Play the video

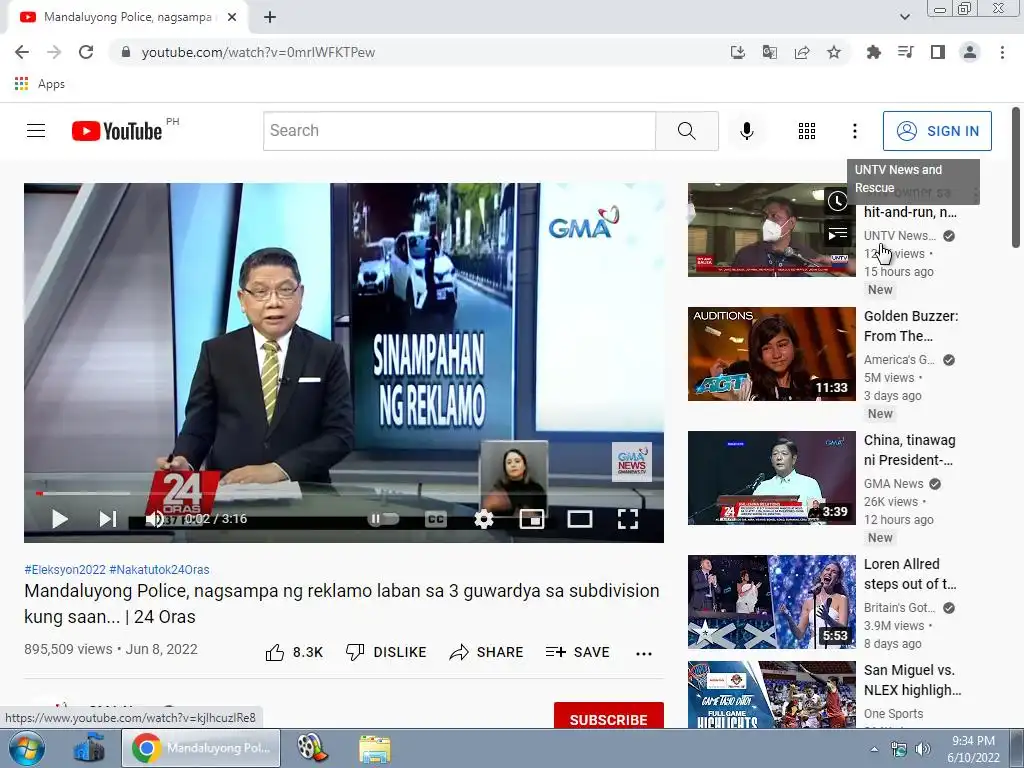pyautogui.click(x=59, y=519)
